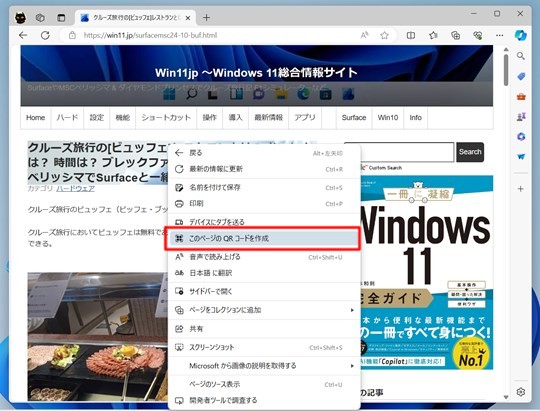Open Browser essentials heart icon
540x411 pixels.
[x=478, y=35]
